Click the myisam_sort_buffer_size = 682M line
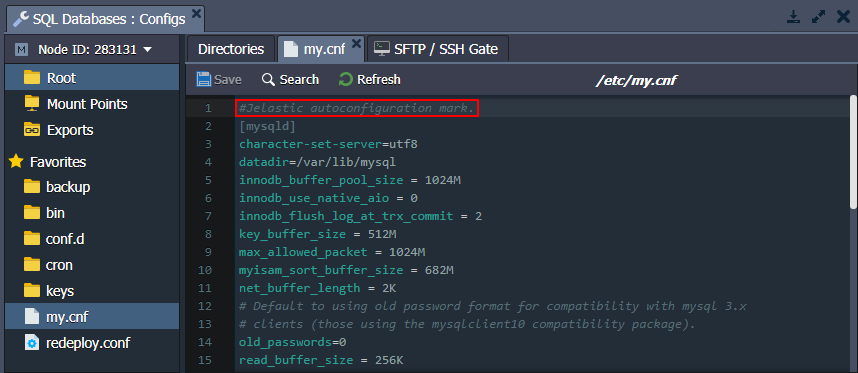 point(346,270)
